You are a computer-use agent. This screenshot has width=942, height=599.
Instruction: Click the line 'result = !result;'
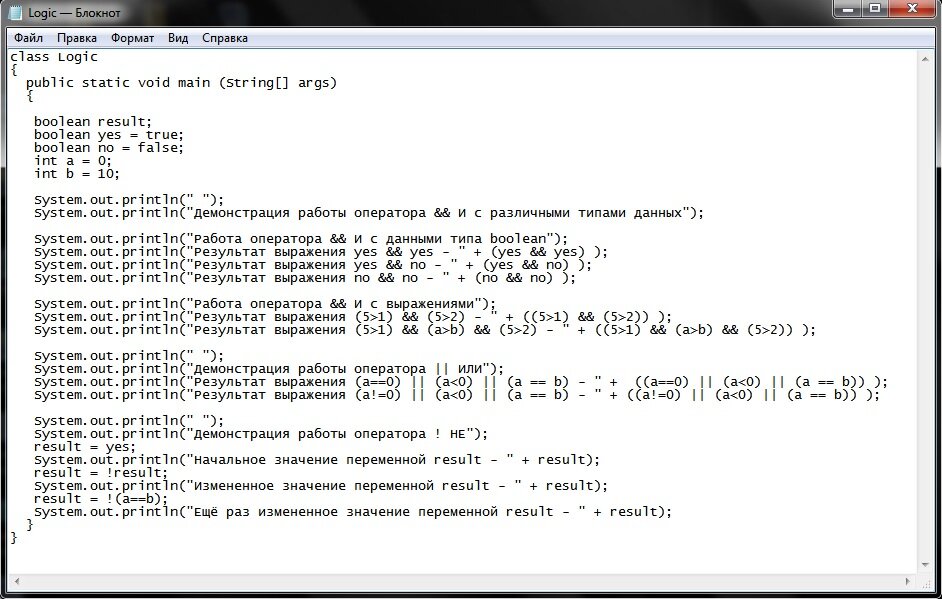click(101, 473)
